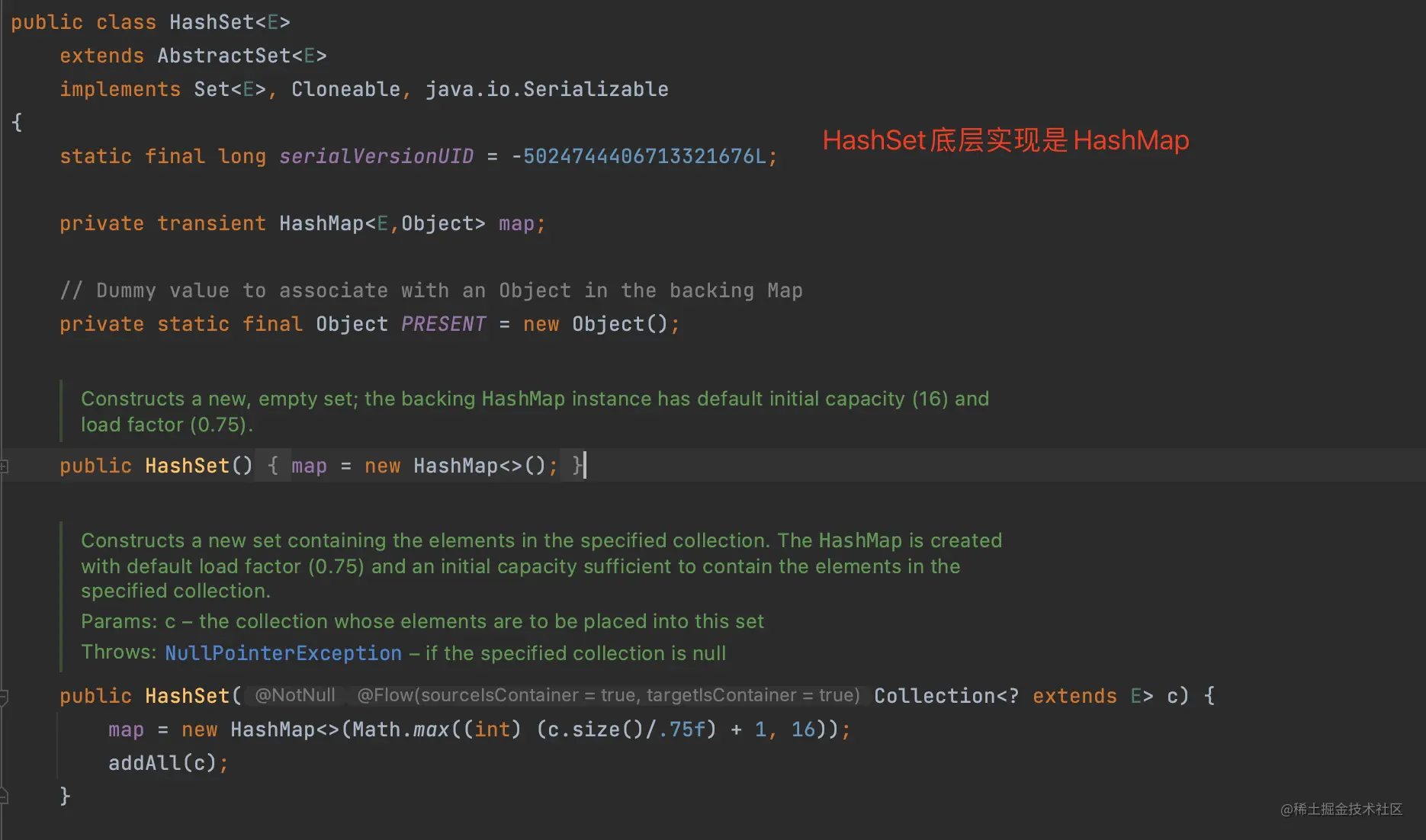Click AbstractSet in the extends clause
Image resolution: width=1426 pixels, height=840 pixels.
(x=224, y=56)
